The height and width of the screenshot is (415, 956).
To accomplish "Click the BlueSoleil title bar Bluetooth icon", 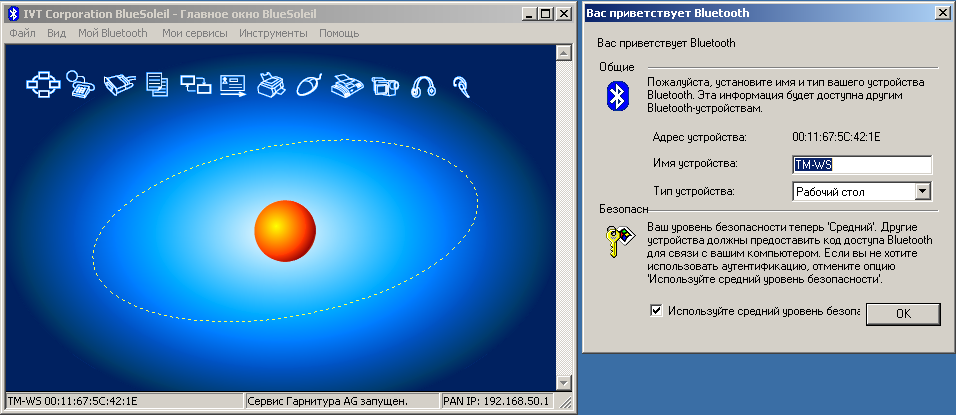I will click(13, 13).
